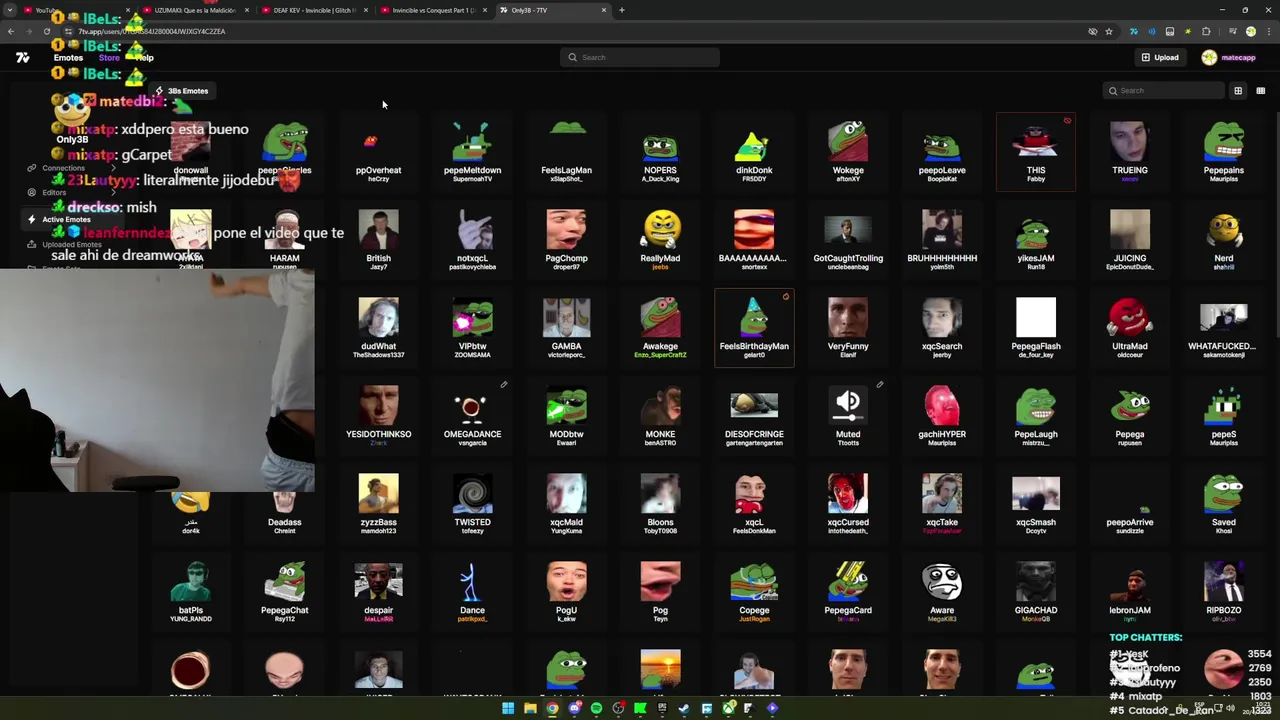Open the TWISTED emote
This screenshot has width=1280, height=720.
pyautogui.click(x=472, y=504)
